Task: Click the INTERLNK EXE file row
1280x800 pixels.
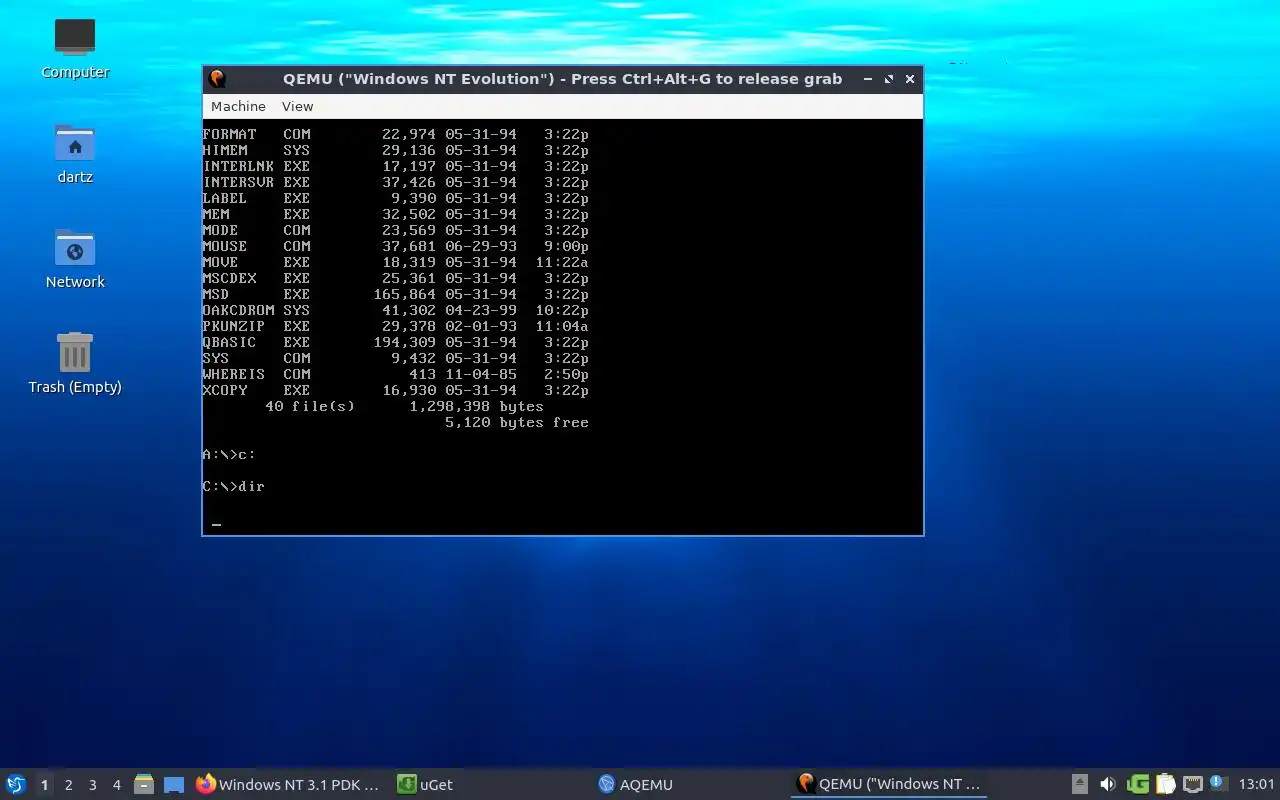Action: (395, 166)
